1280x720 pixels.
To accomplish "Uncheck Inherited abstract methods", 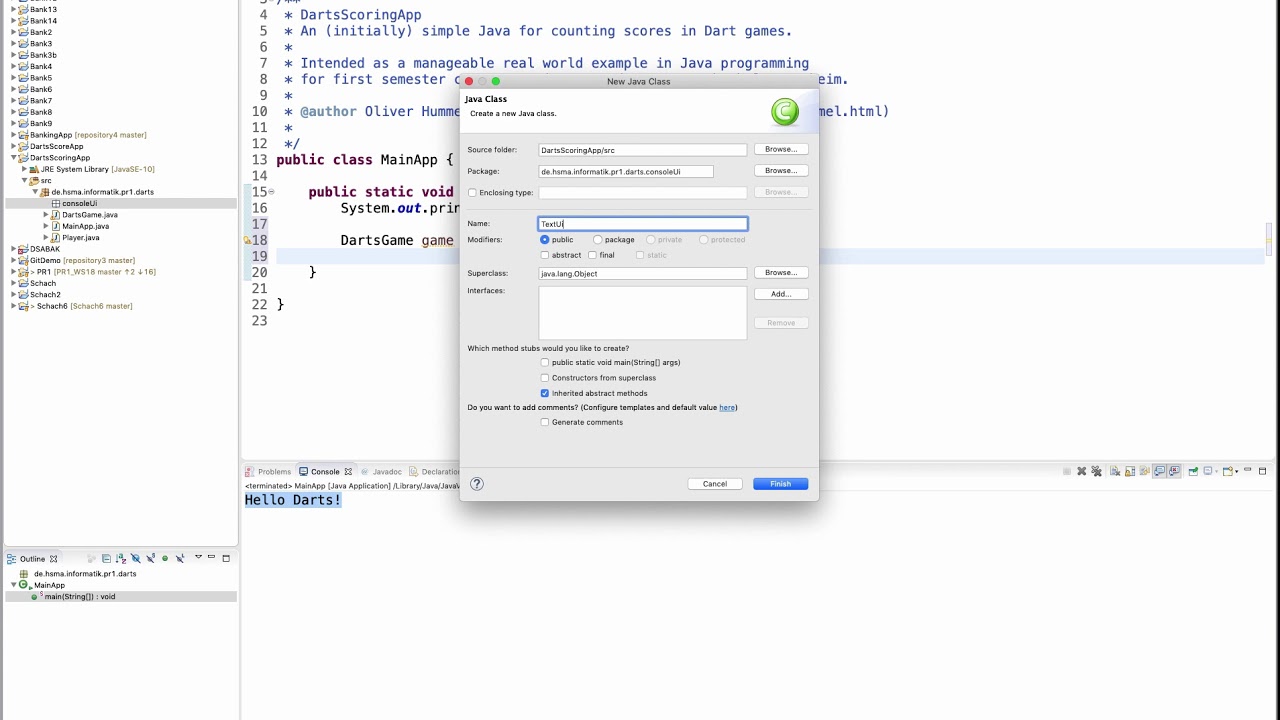I will [545, 393].
